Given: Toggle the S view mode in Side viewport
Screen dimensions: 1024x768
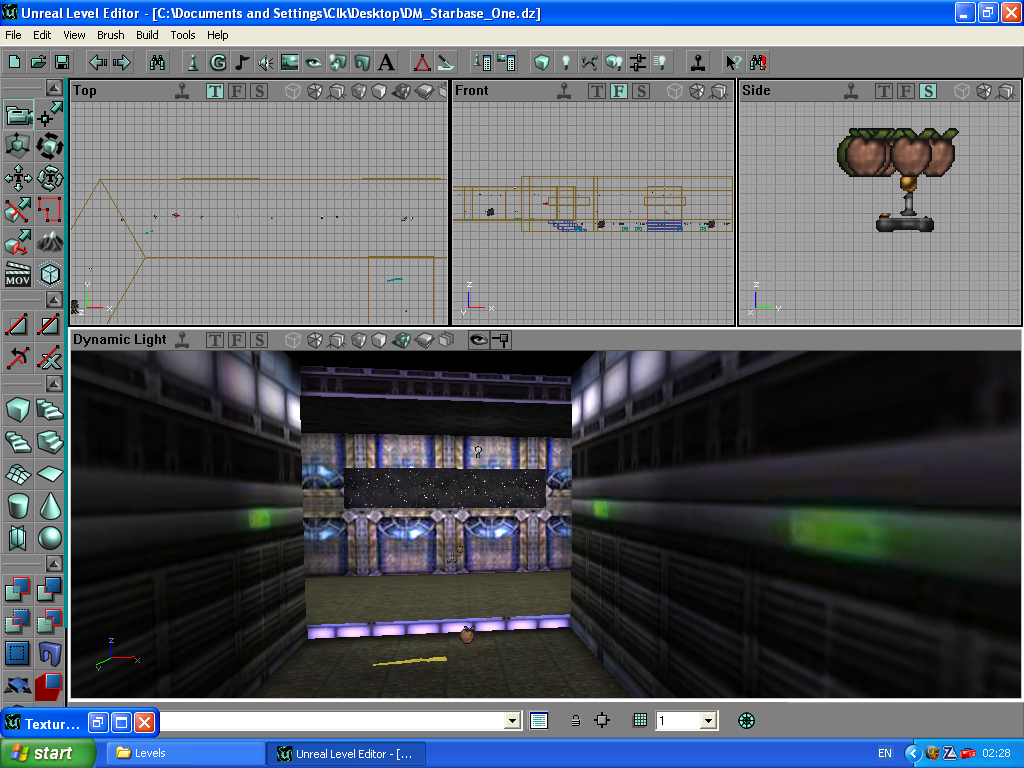Looking at the screenshot, I should click(928, 91).
